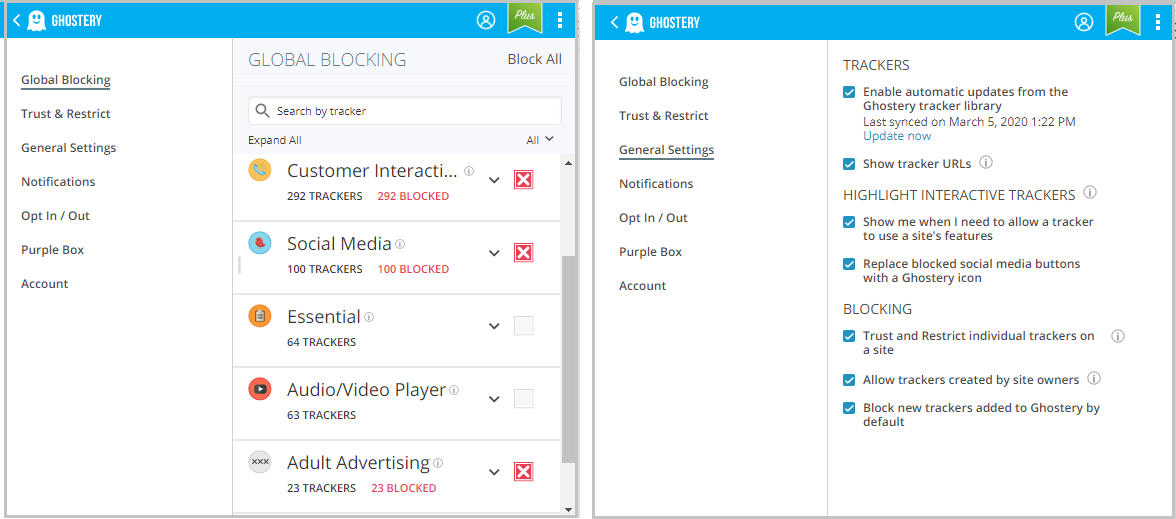
Task: Click Ghostery ghost logo in right panel header
Action: pos(633,22)
